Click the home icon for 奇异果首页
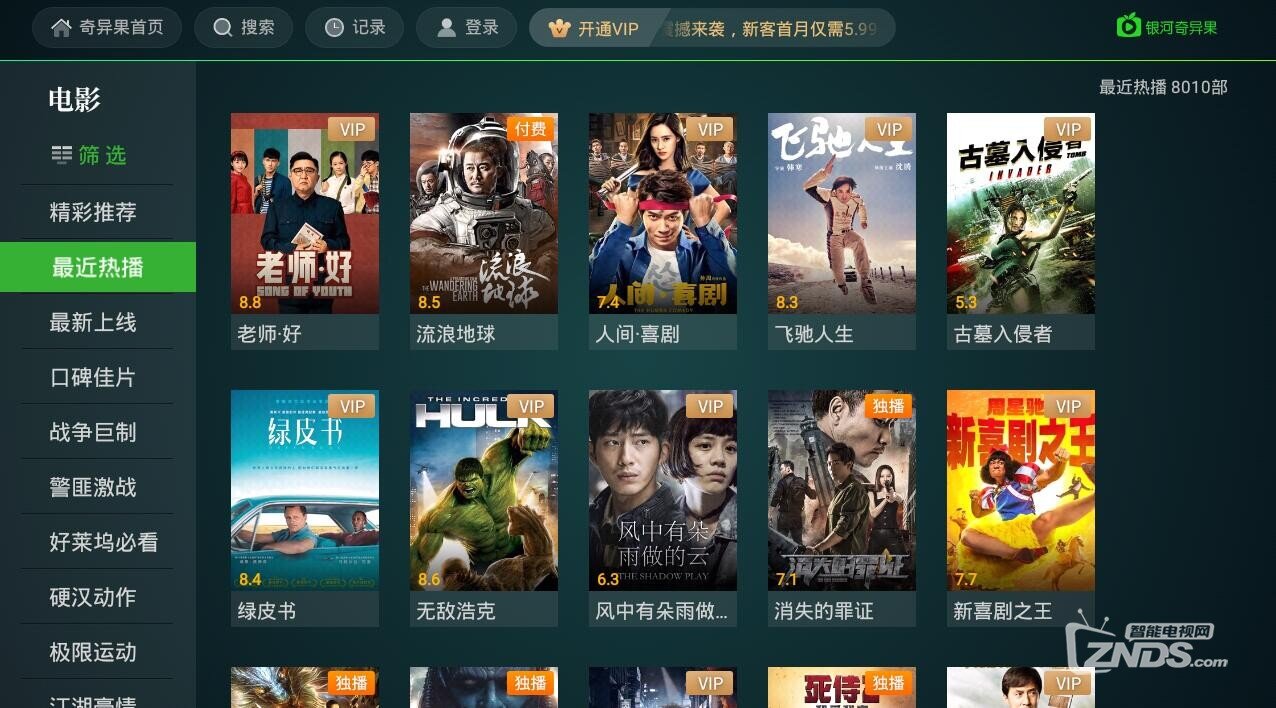The height and width of the screenshot is (708, 1276). pyautogui.click(x=62, y=28)
